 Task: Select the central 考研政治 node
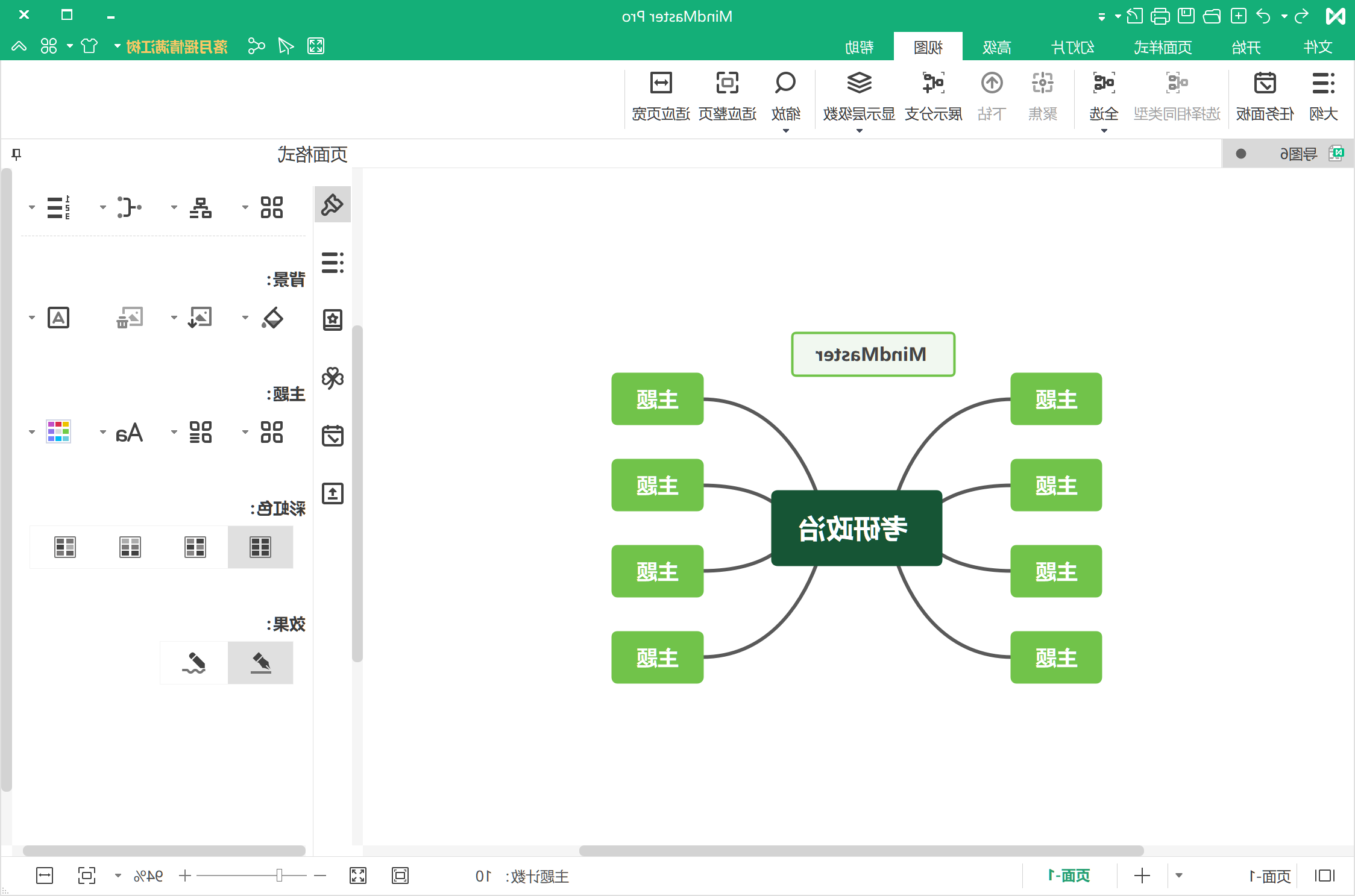click(x=857, y=528)
